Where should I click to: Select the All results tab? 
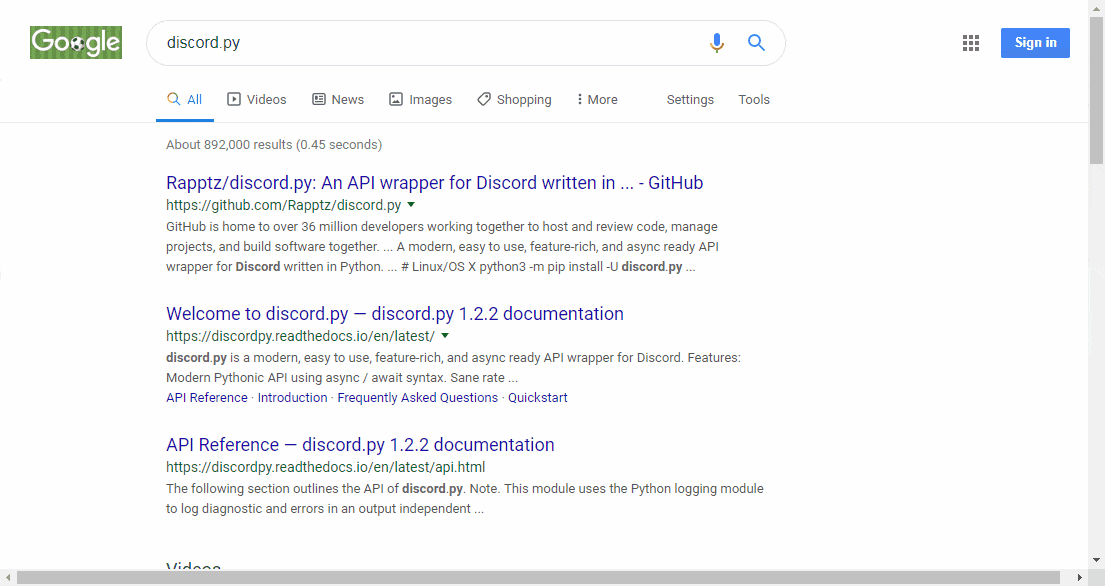(185, 99)
